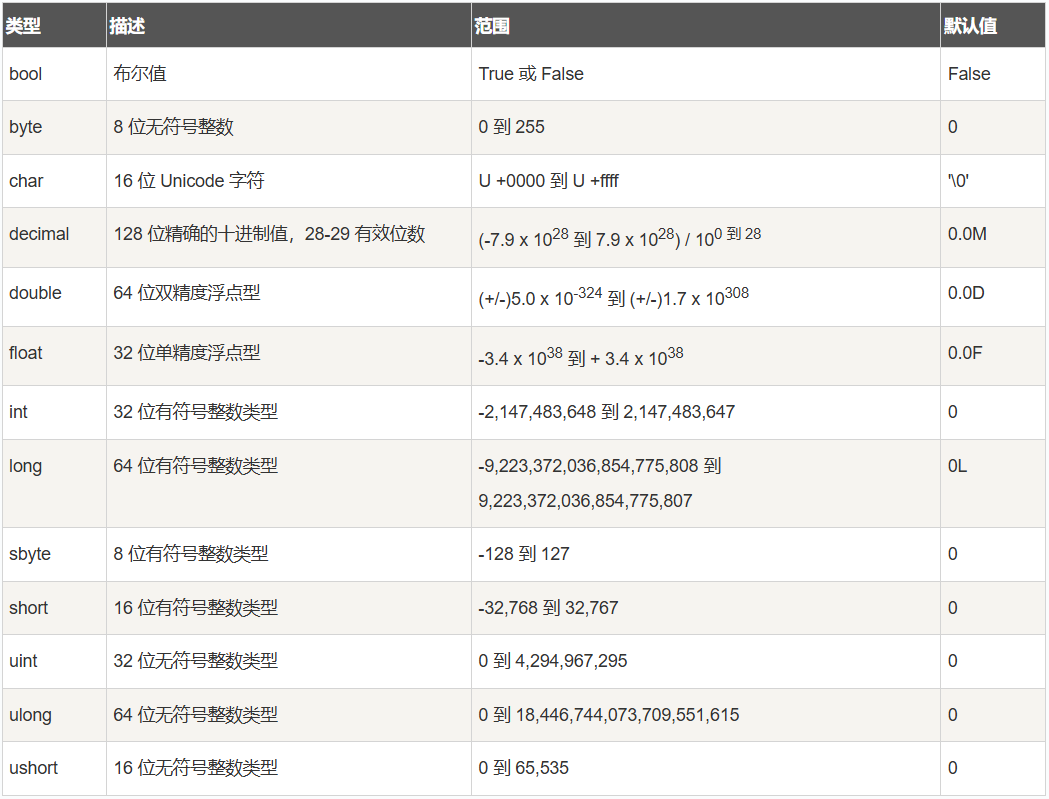The width and height of the screenshot is (1049, 799).
Task: Click the char row default value '\0'
Action: point(958,181)
